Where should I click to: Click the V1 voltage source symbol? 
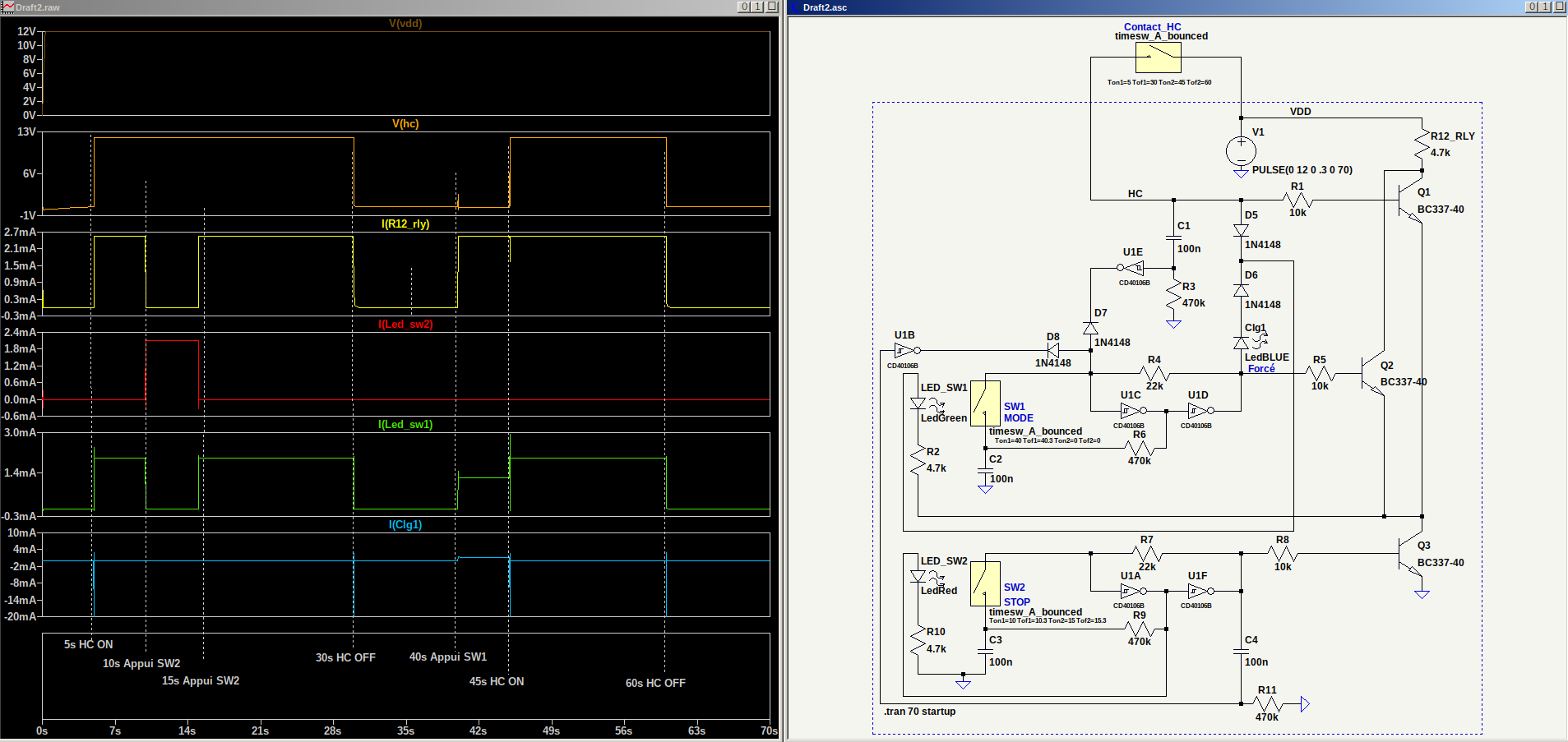coord(1241,150)
